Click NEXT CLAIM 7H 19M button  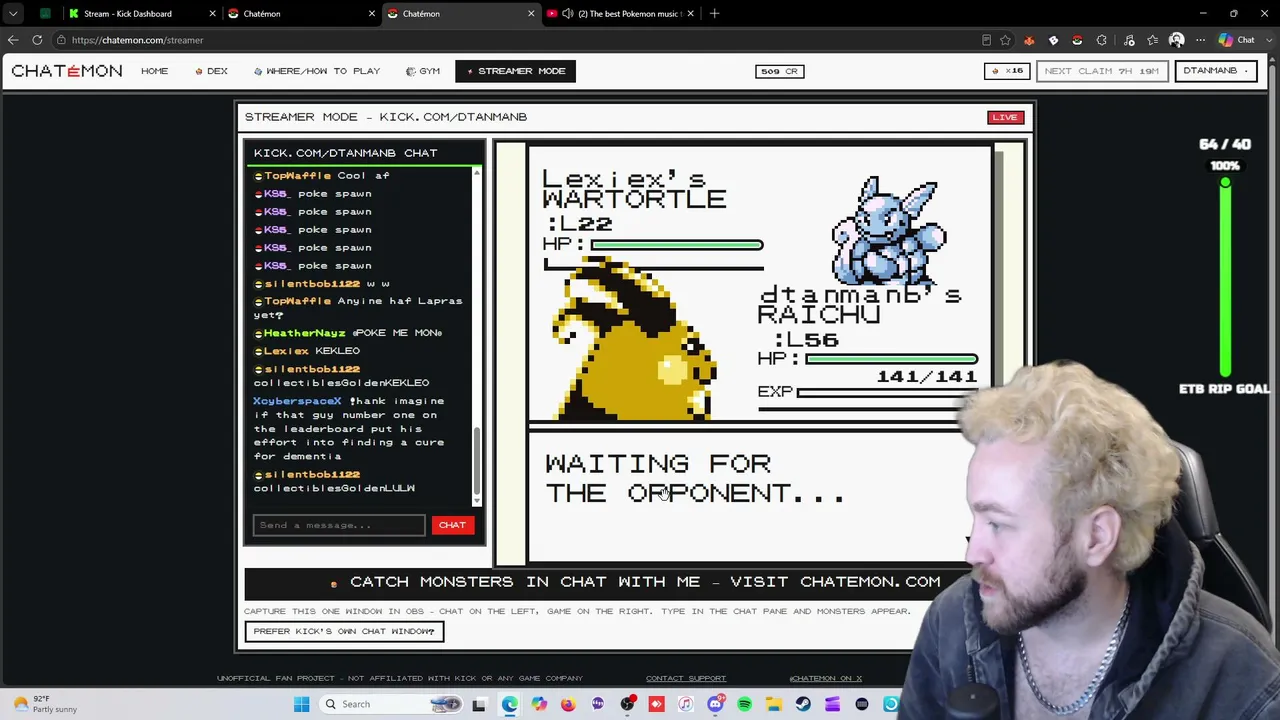tap(1101, 71)
